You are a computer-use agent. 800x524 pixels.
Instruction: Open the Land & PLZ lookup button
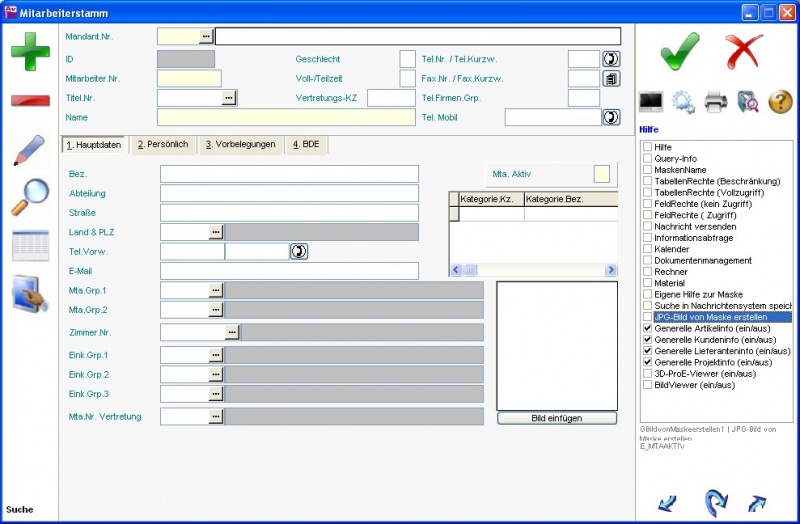coord(216,232)
